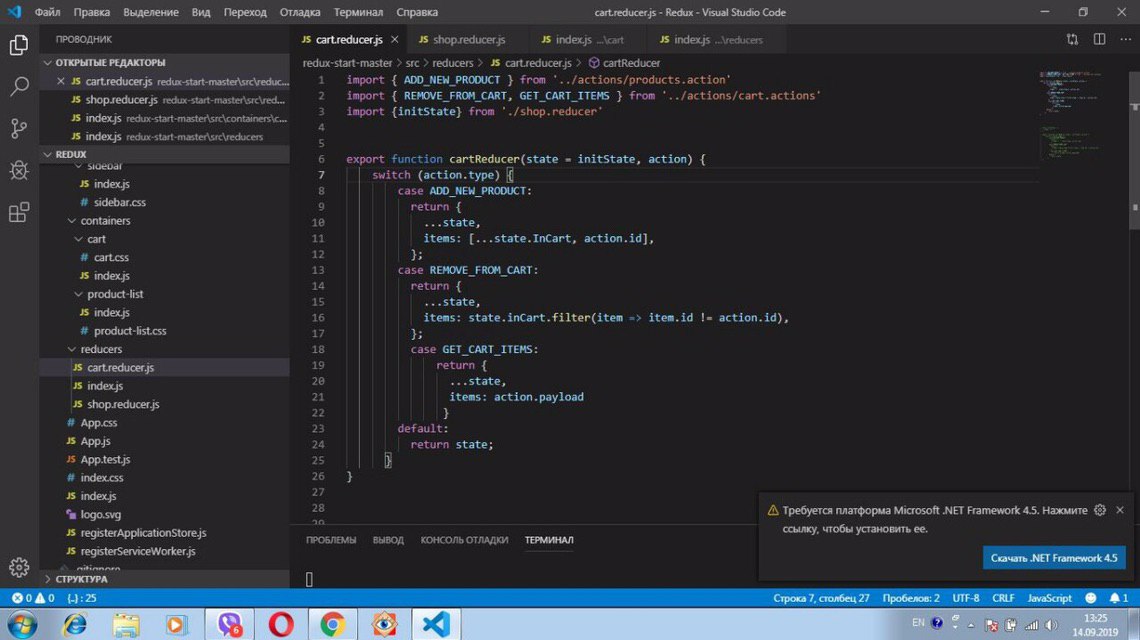This screenshot has width=1140, height=640.
Task: Close the cart.reducer.js editor tab
Action: (395, 40)
